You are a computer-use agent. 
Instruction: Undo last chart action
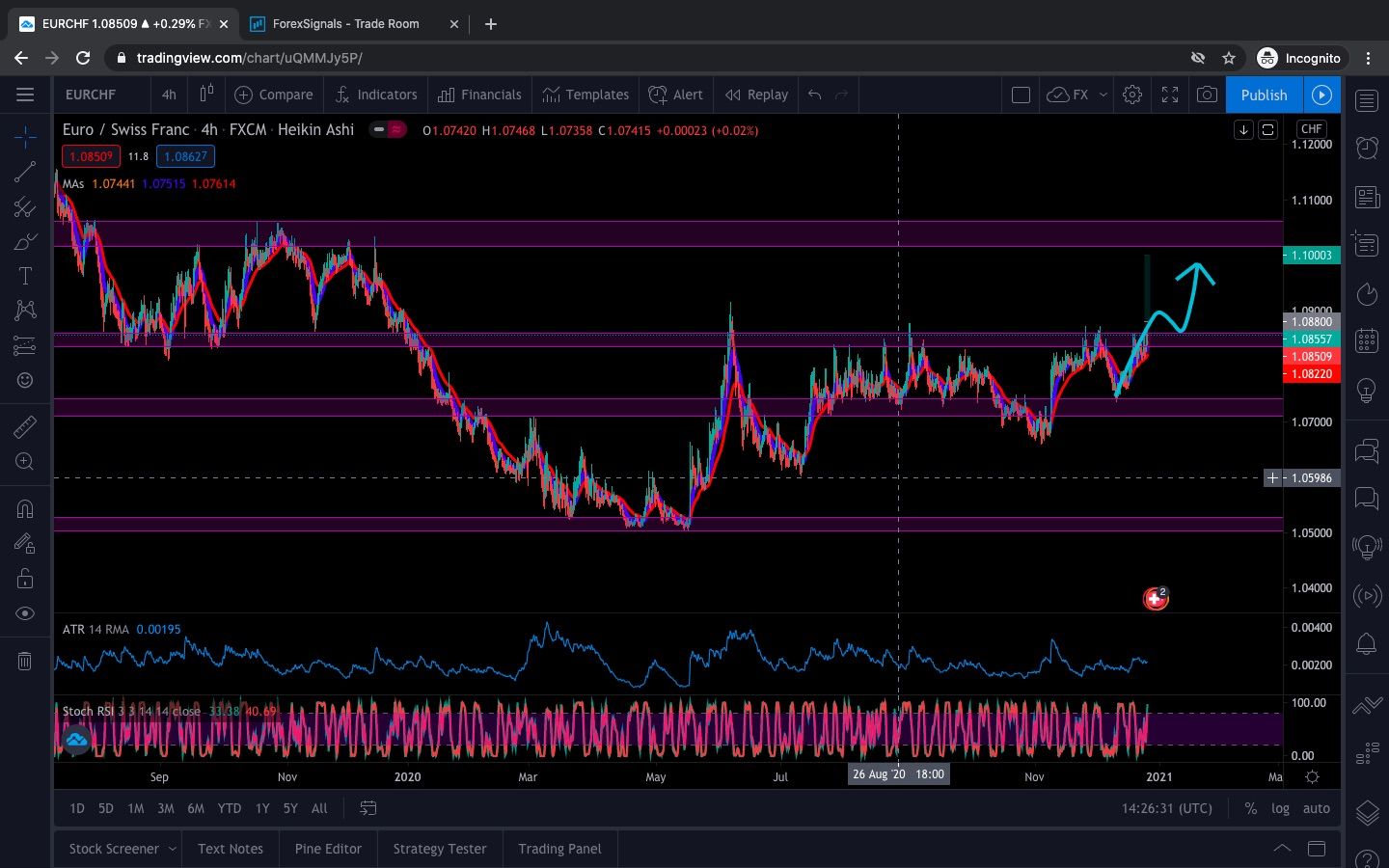pyautogui.click(x=815, y=95)
